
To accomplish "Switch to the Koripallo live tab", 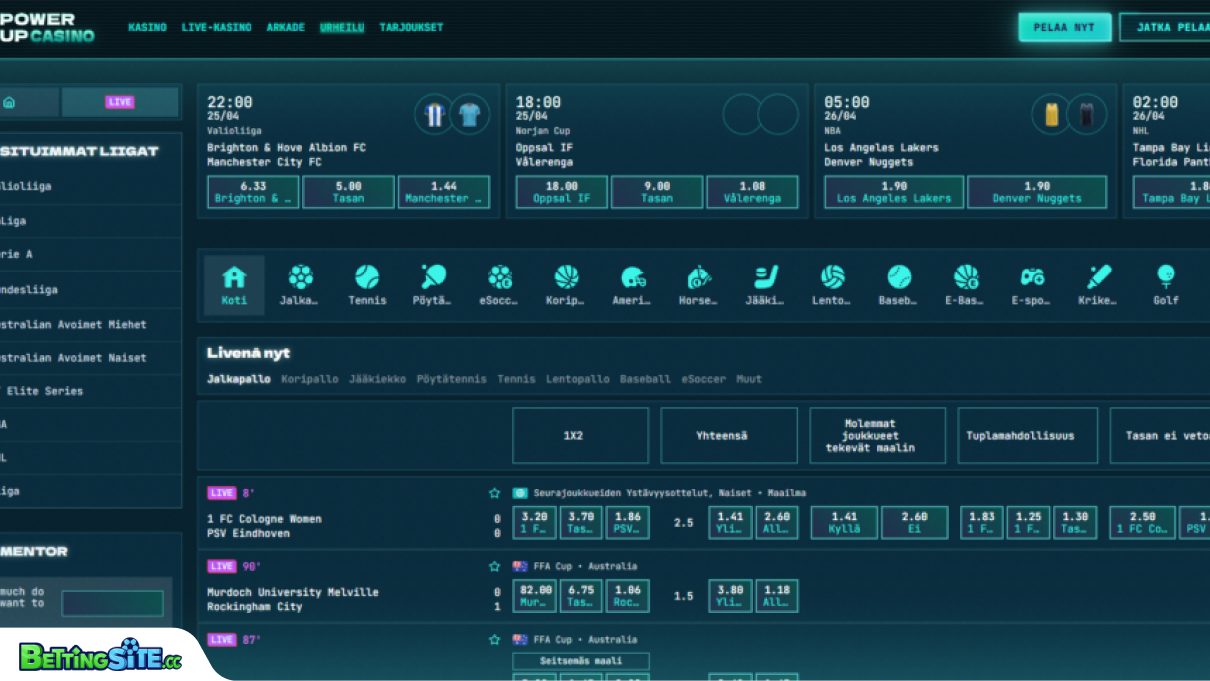I will [310, 379].
